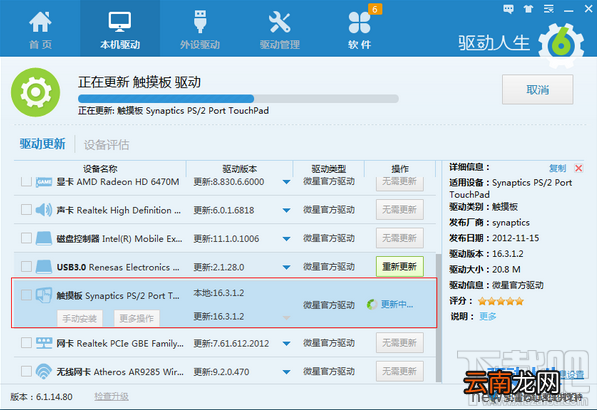Click the badge number 6 on 软件
The image size is (597, 411).
click(375, 9)
